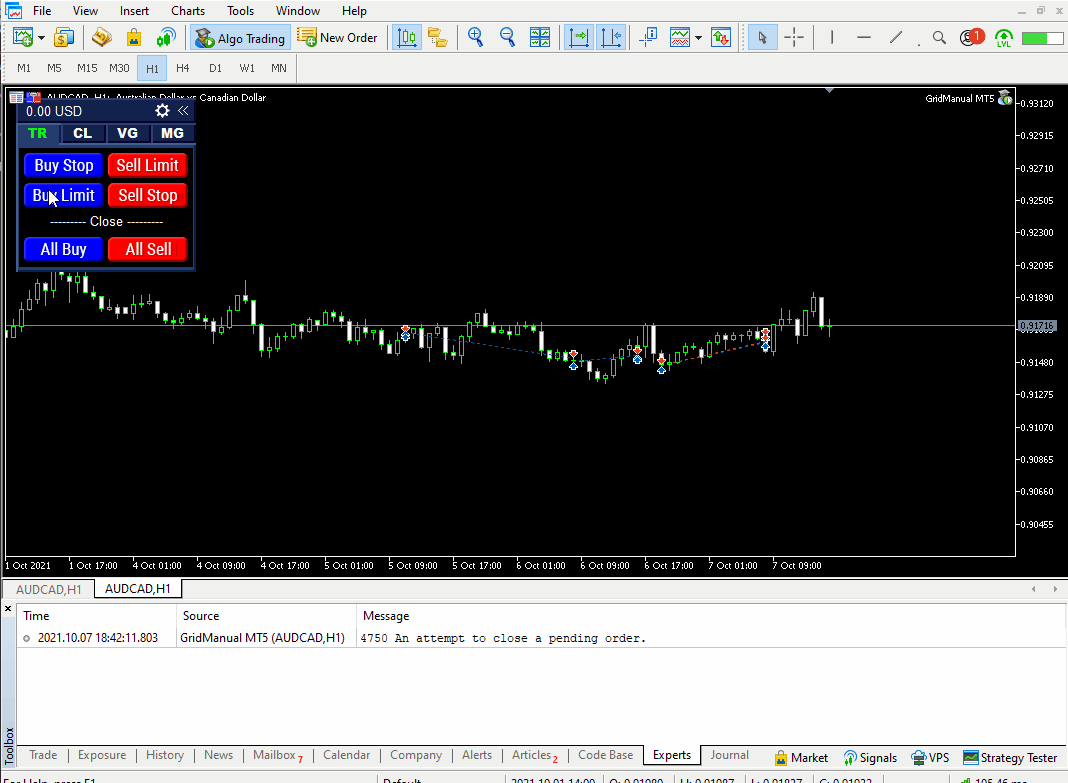Click the New Order button
This screenshot has width=1068, height=783.
tap(337, 38)
